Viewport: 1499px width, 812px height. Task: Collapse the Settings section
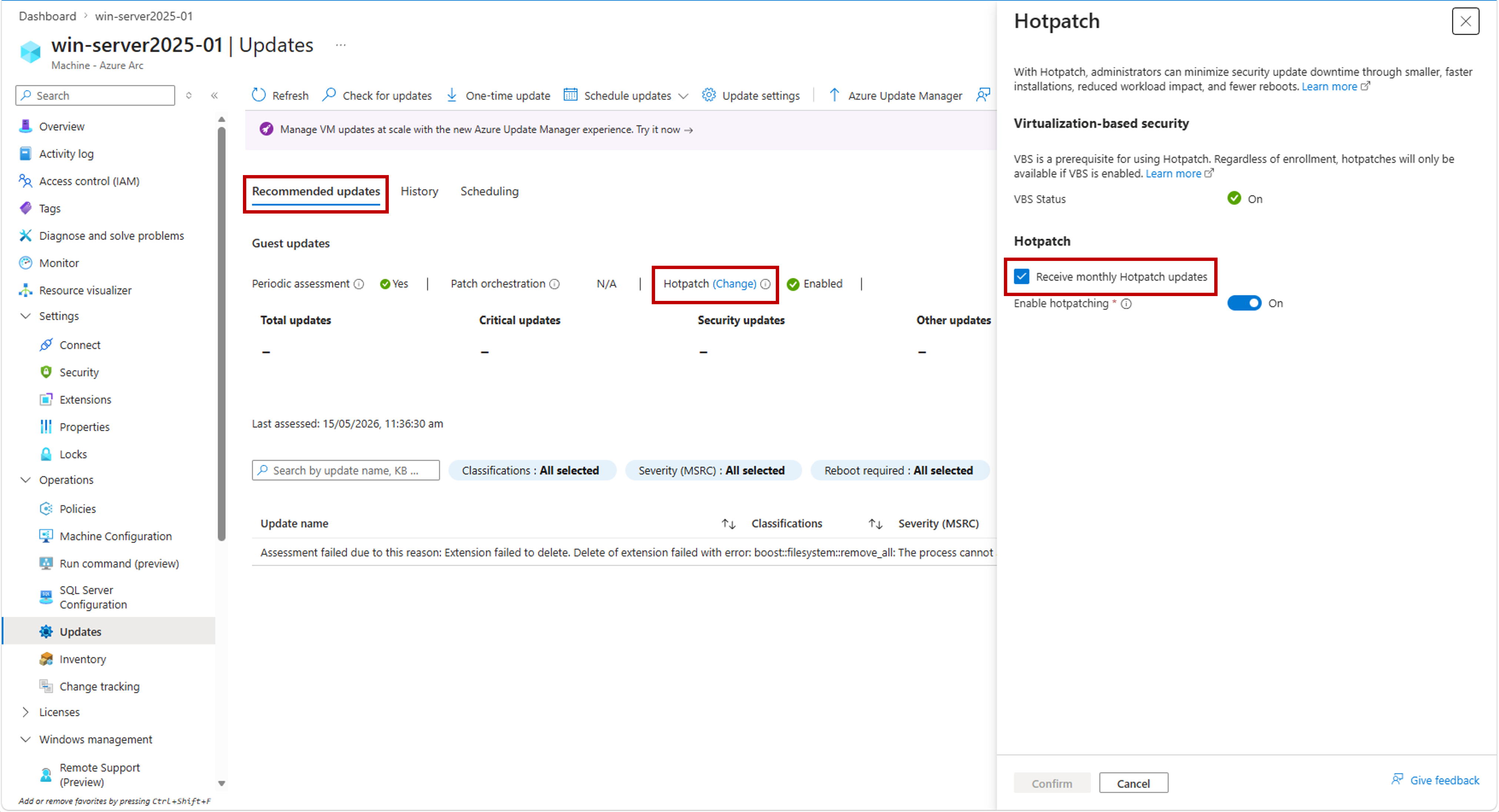26,316
